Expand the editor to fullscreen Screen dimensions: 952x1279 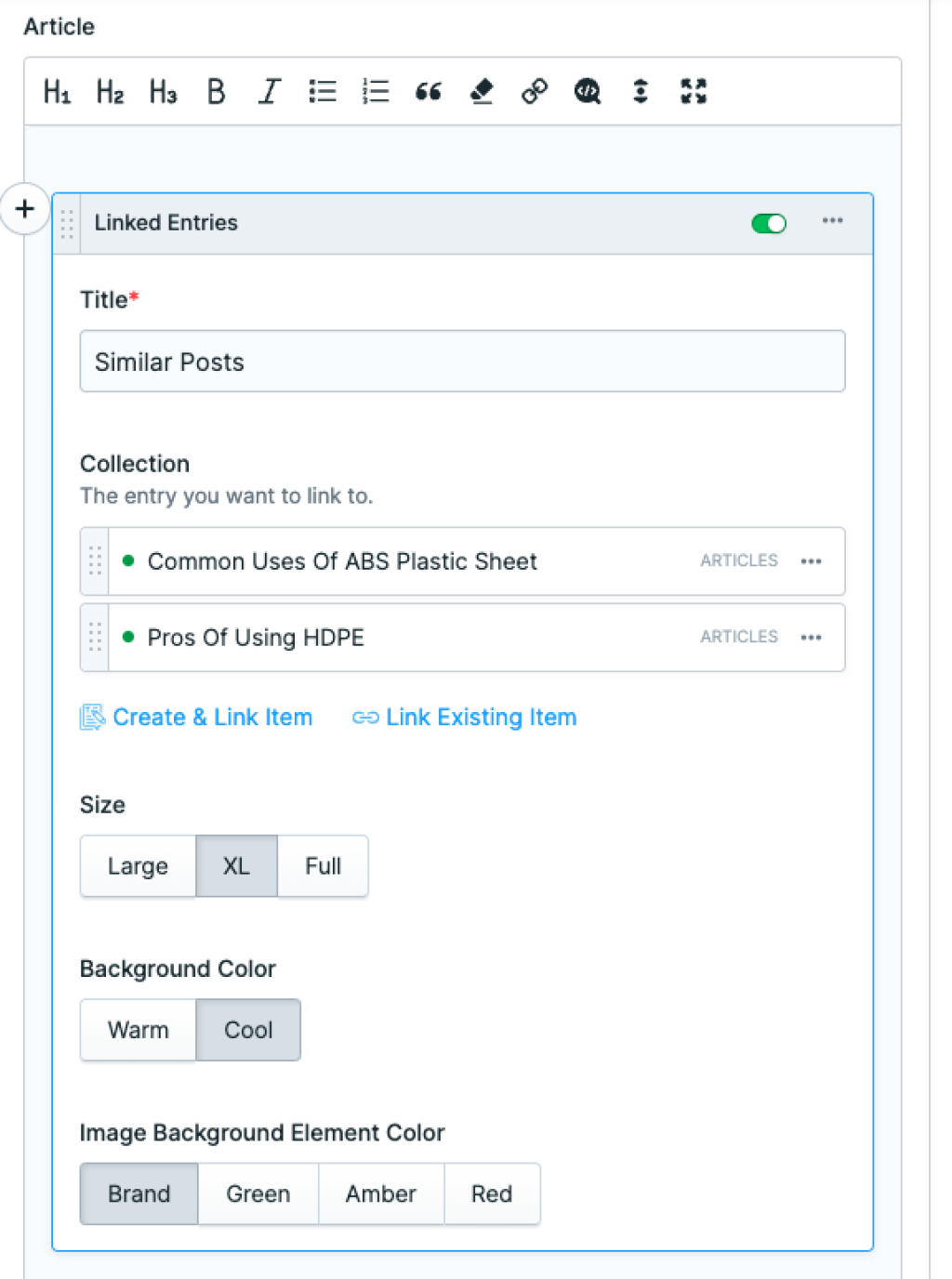693,91
